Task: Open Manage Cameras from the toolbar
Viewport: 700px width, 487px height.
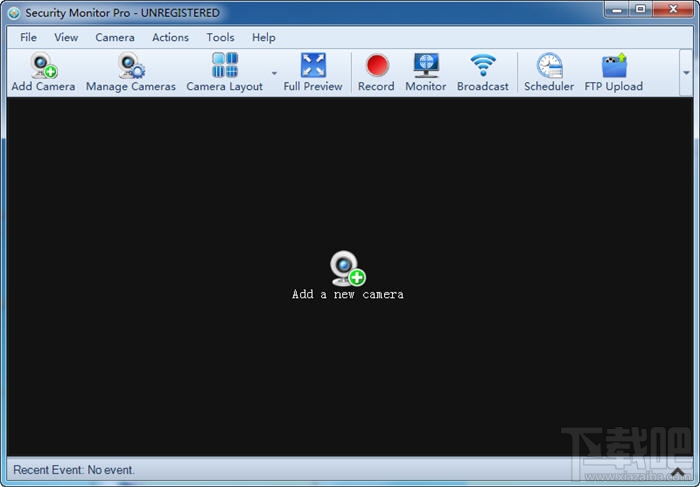Action: 131,72
